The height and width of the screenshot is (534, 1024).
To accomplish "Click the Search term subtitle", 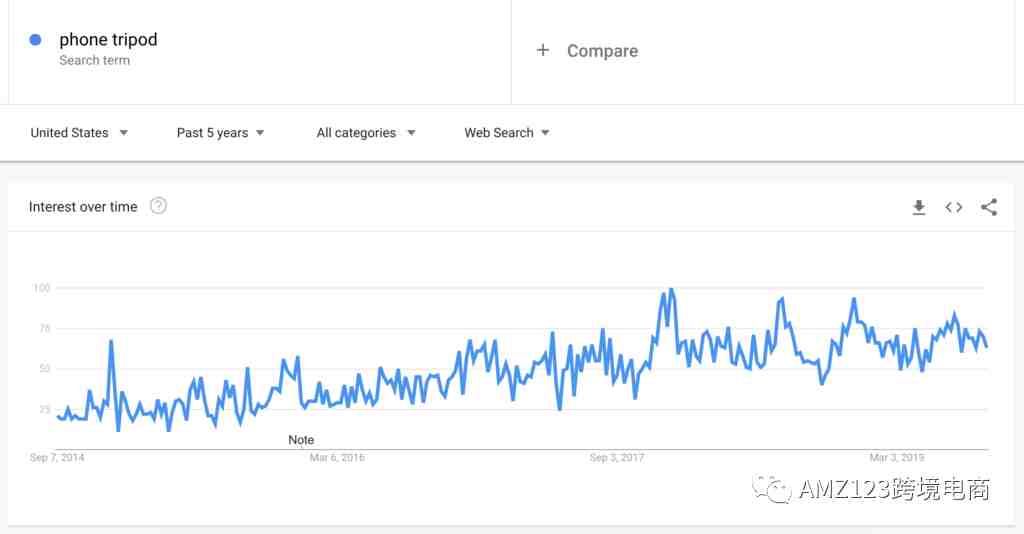I will 95,60.
